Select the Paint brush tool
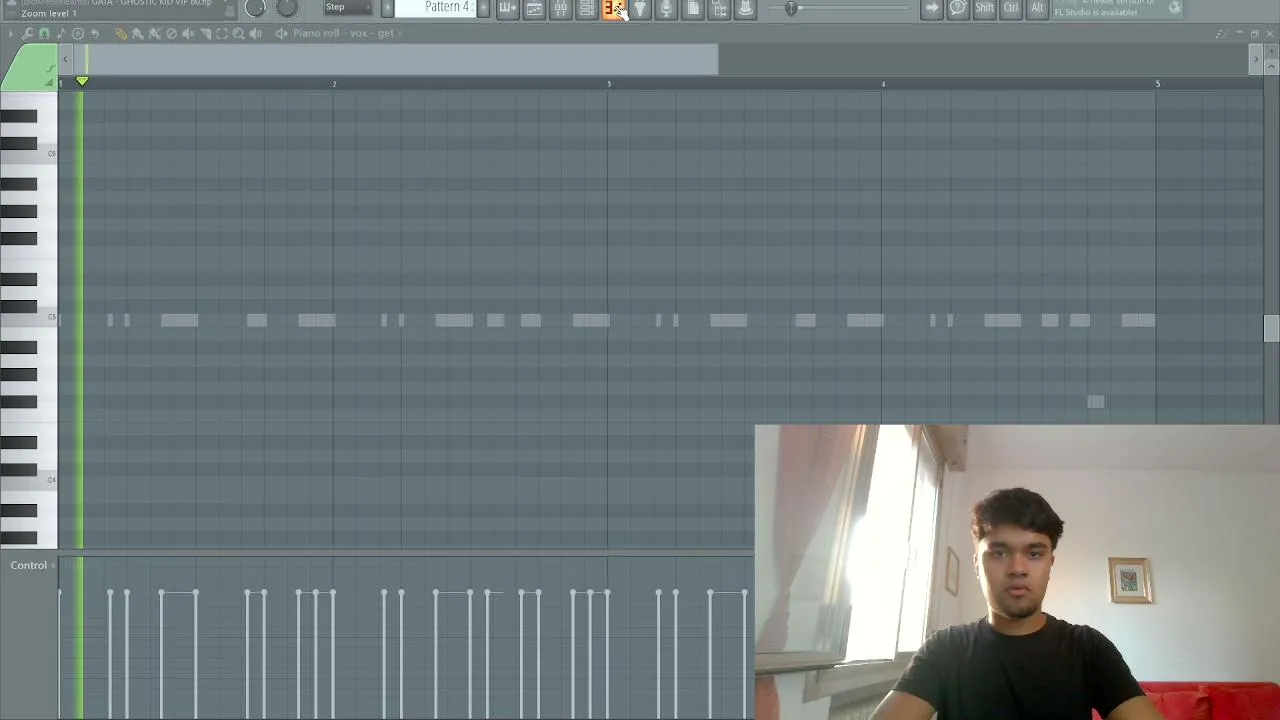This screenshot has width=1280, height=720. click(x=138, y=34)
